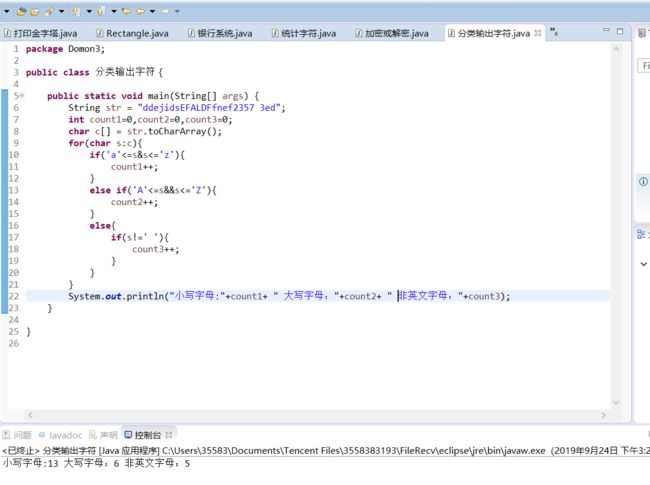Click the horizontal scrollbar right arrow
The width and height of the screenshot is (650, 485).
(604, 415)
